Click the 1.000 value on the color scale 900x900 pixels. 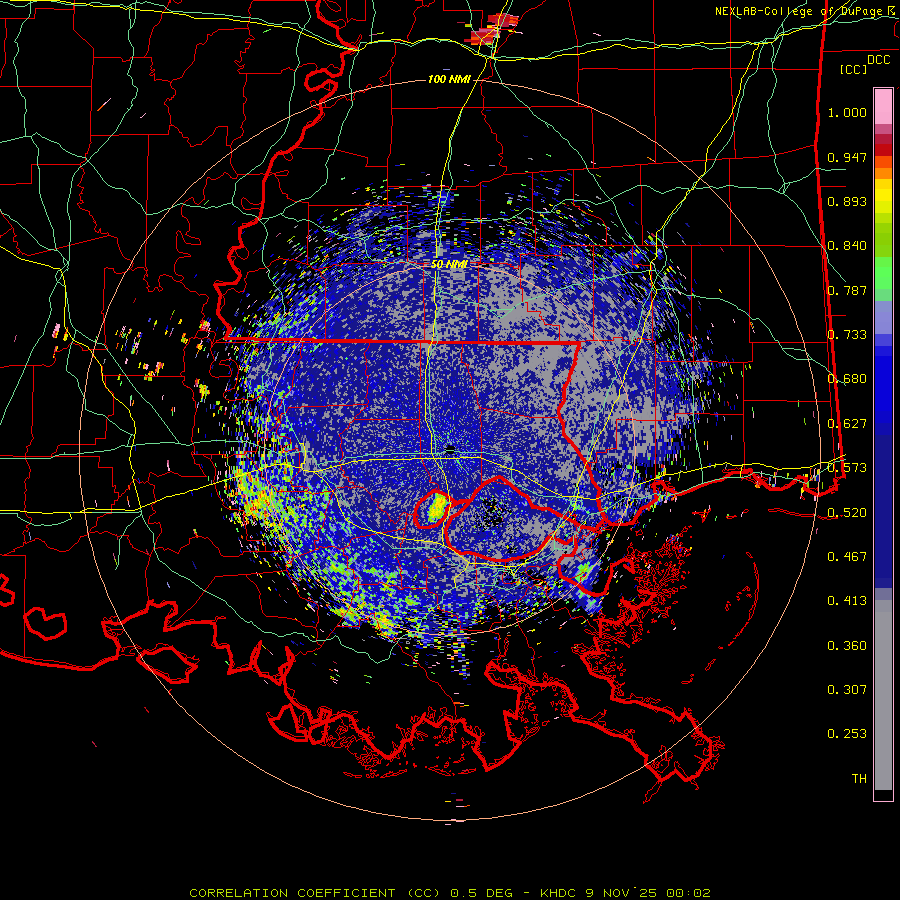pos(847,112)
